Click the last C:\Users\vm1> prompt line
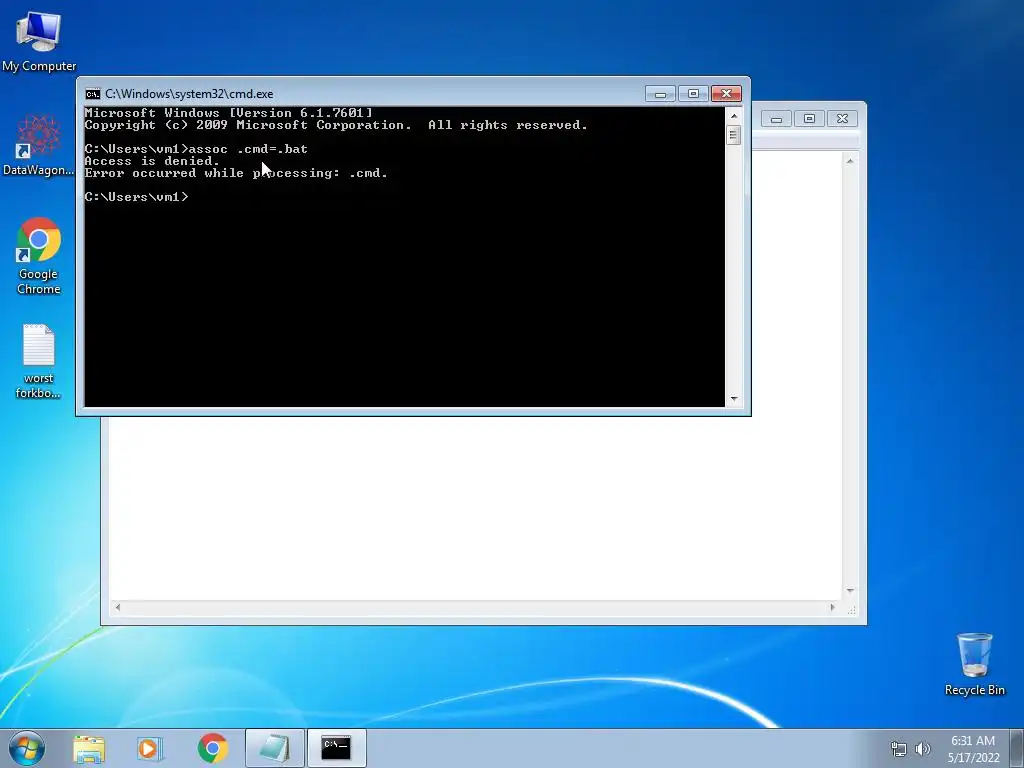This screenshot has width=1024, height=768. tap(136, 197)
